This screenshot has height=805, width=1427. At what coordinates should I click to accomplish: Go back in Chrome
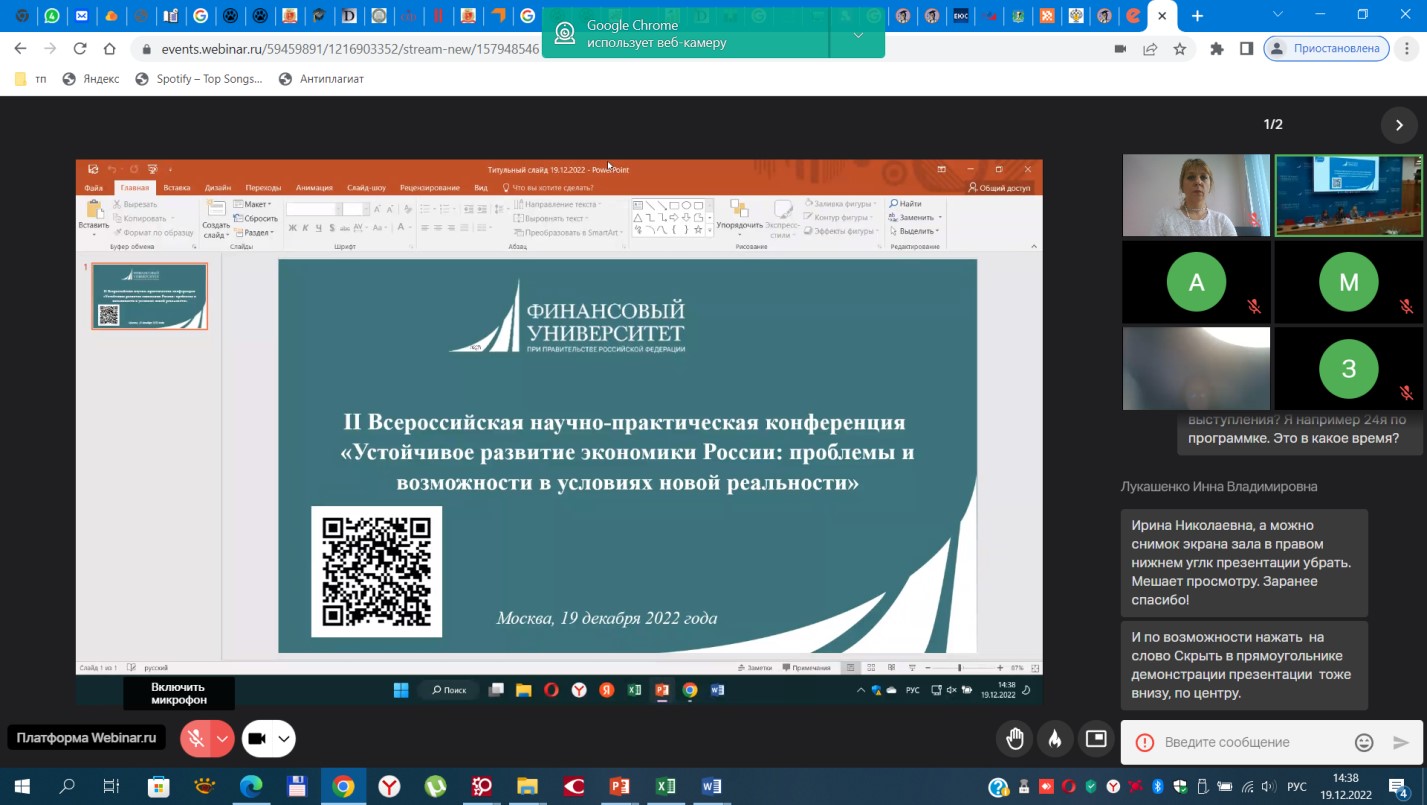pyautogui.click(x=21, y=48)
